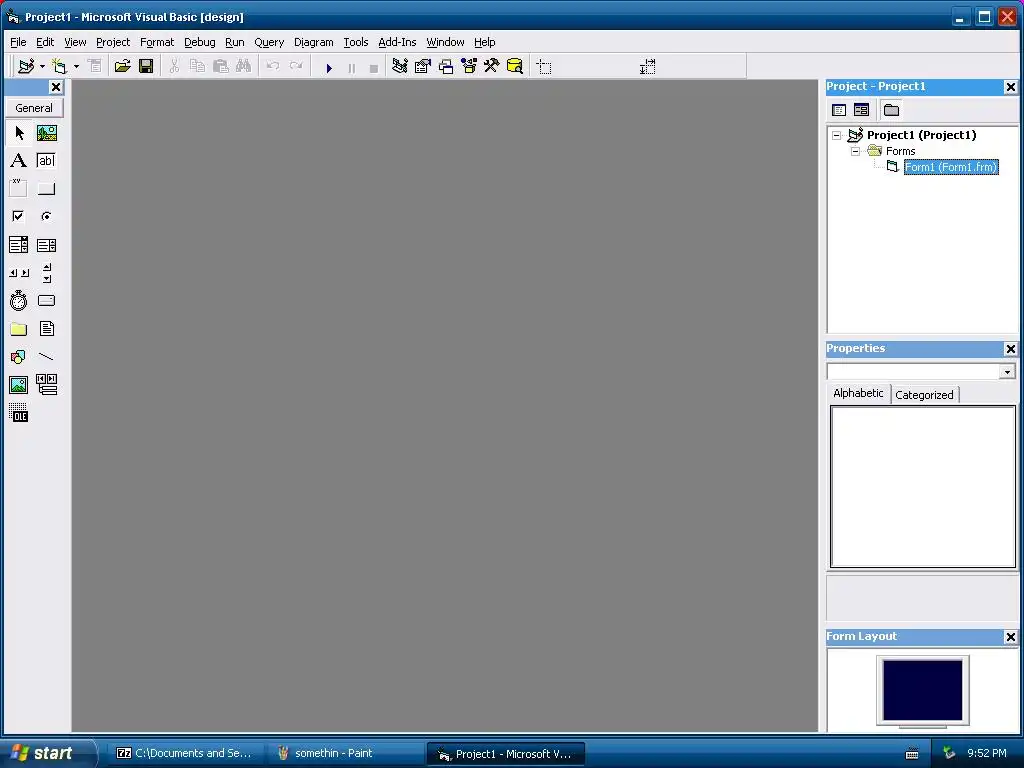
Task: Open the Properties object dropdown
Action: click(x=1007, y=372)
